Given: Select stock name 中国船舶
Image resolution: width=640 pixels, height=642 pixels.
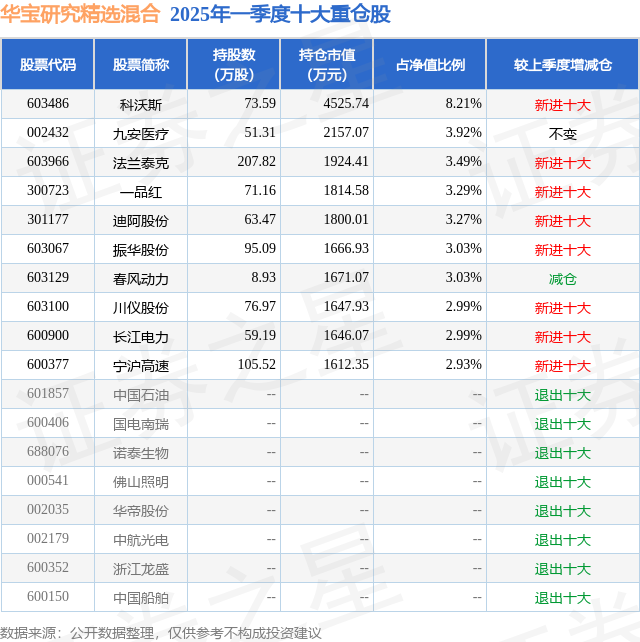Looking at the screenshot, I should [141, 599].
